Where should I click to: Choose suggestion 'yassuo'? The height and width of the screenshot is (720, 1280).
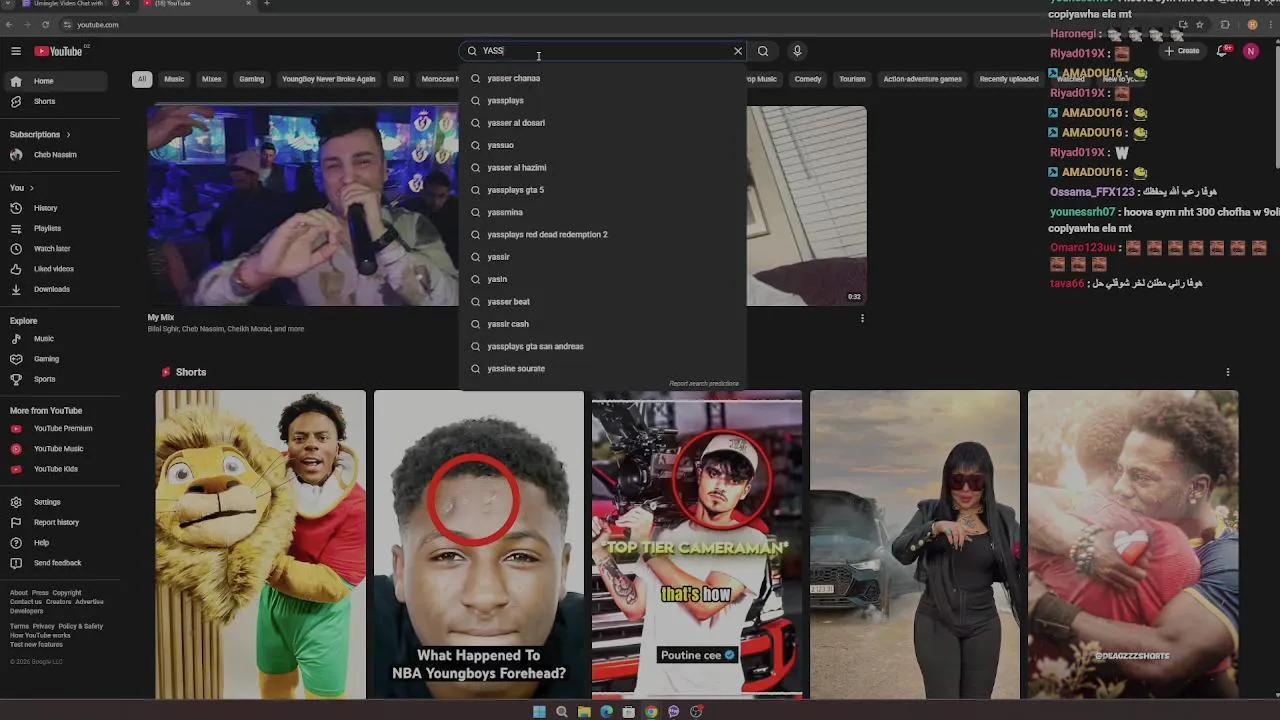[x=602, y=145]
